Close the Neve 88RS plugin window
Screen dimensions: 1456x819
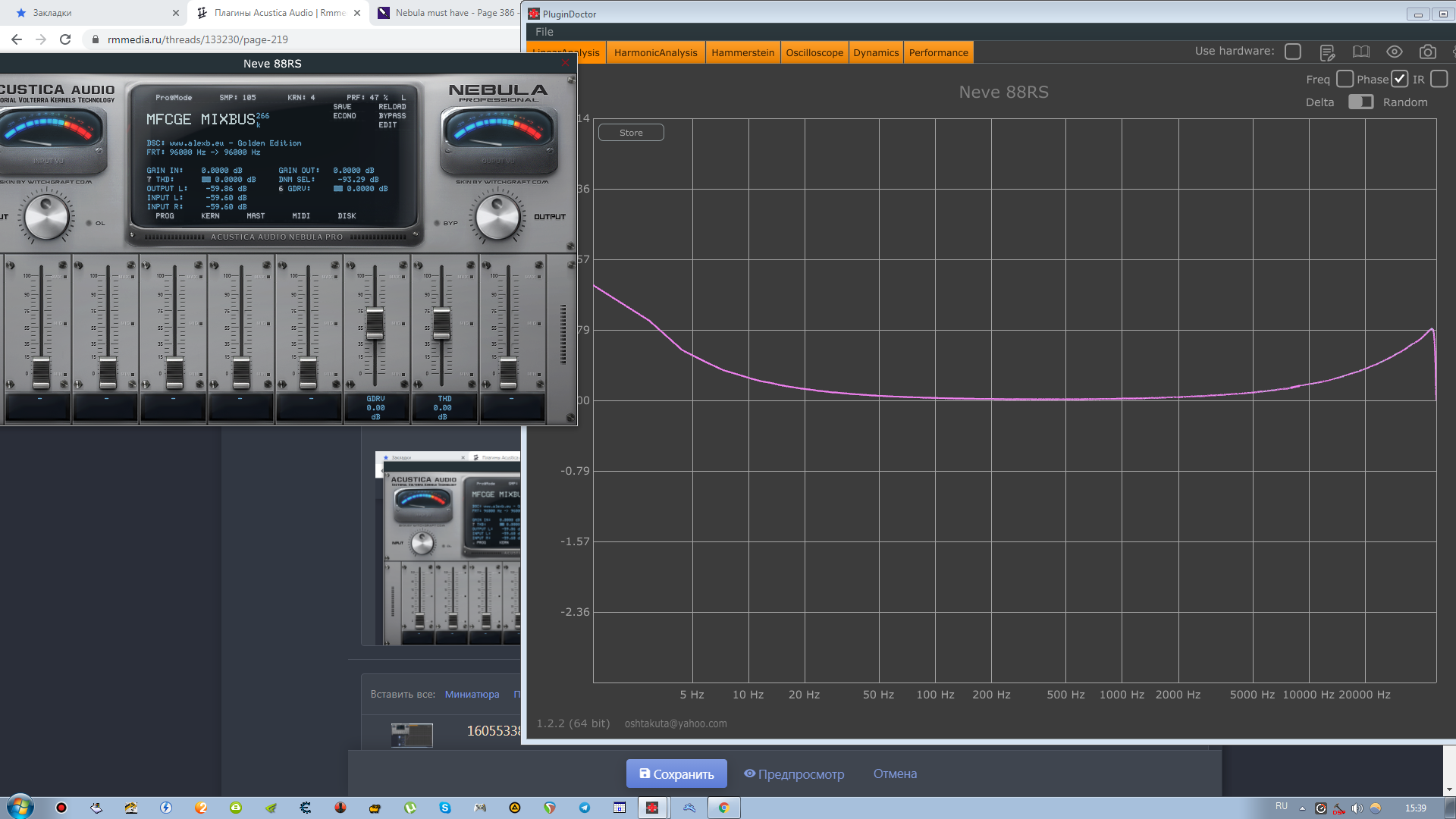[x=565, y=63]
